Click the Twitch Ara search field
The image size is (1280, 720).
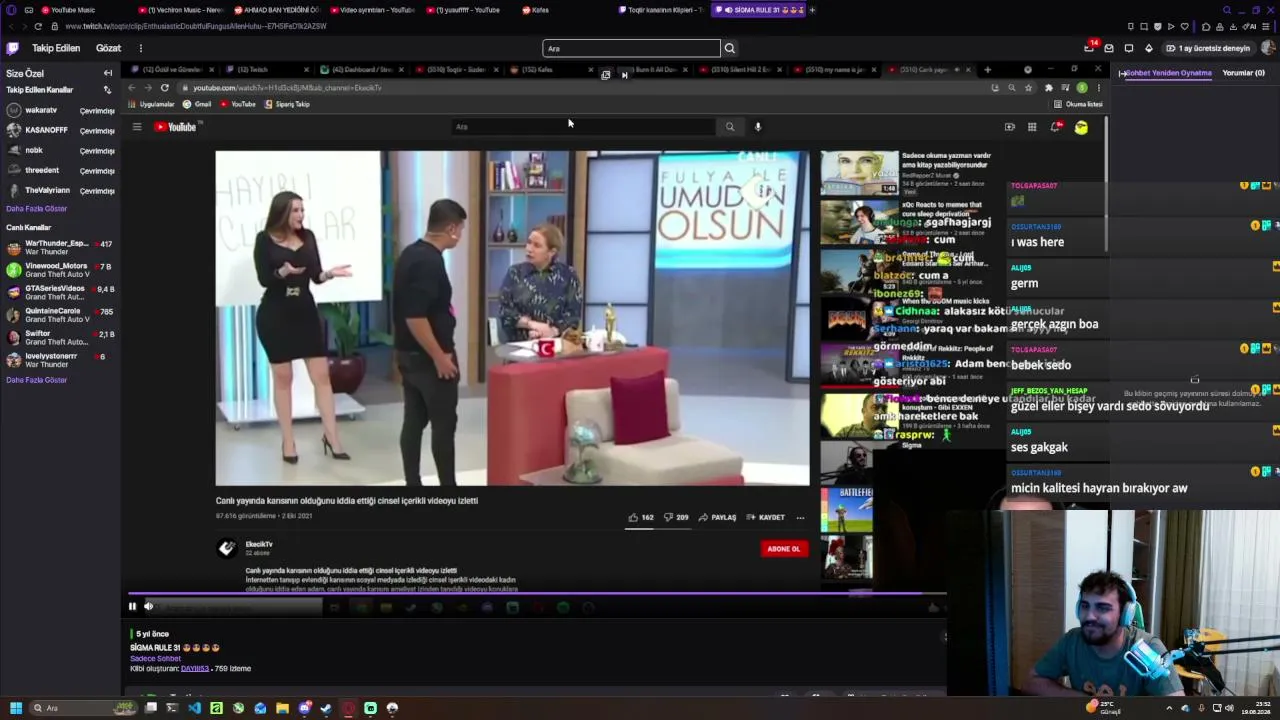coord(631,48)
